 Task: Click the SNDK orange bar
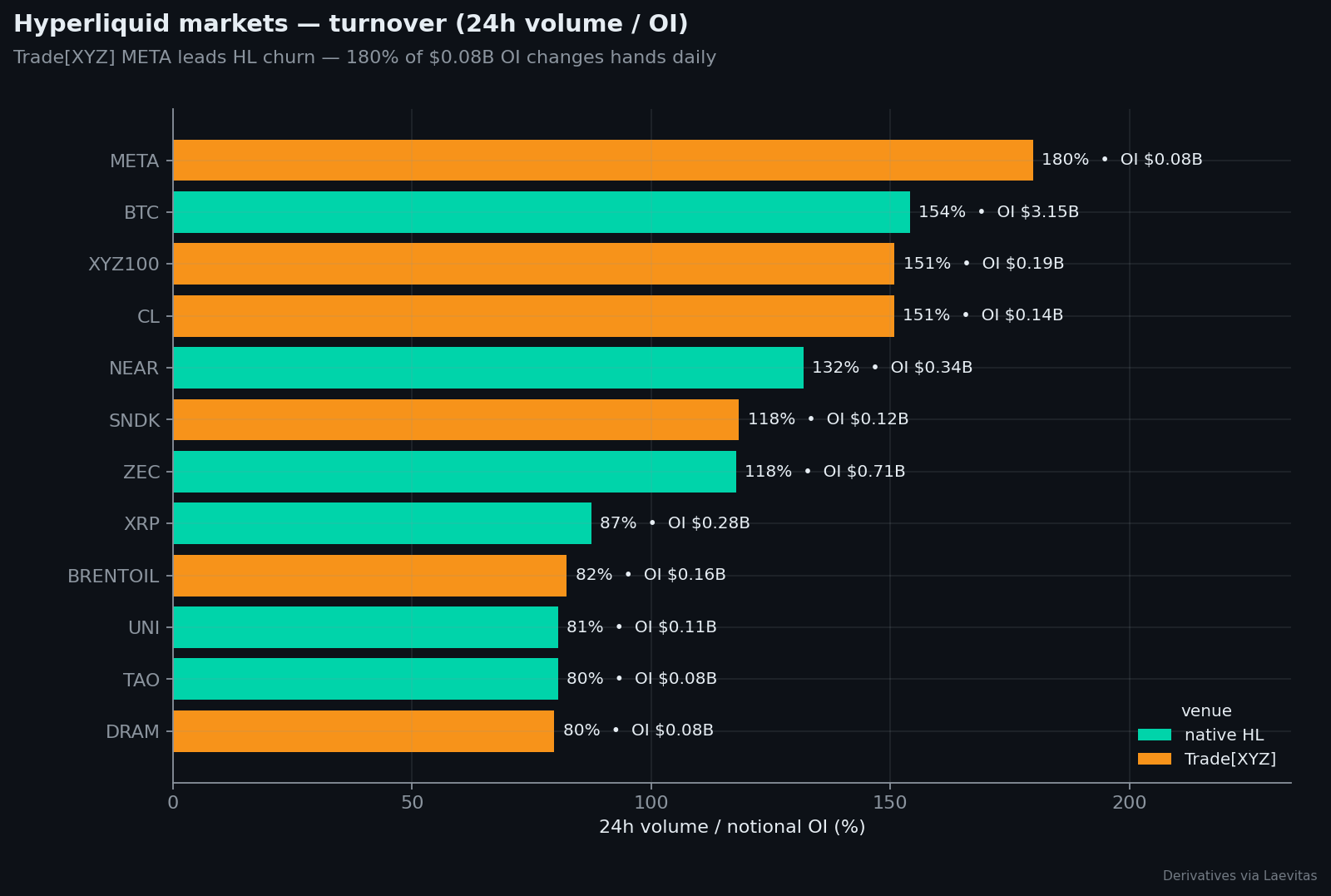(x=456, y=419)
